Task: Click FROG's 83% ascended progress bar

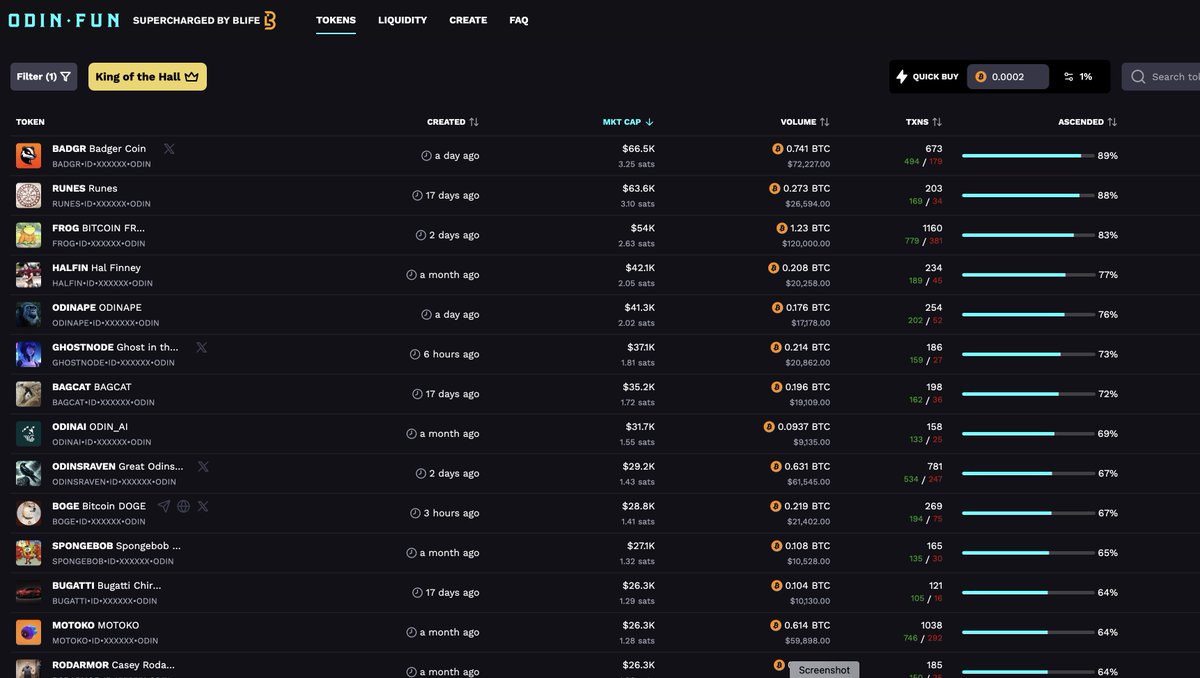Action: [1028, 235]
